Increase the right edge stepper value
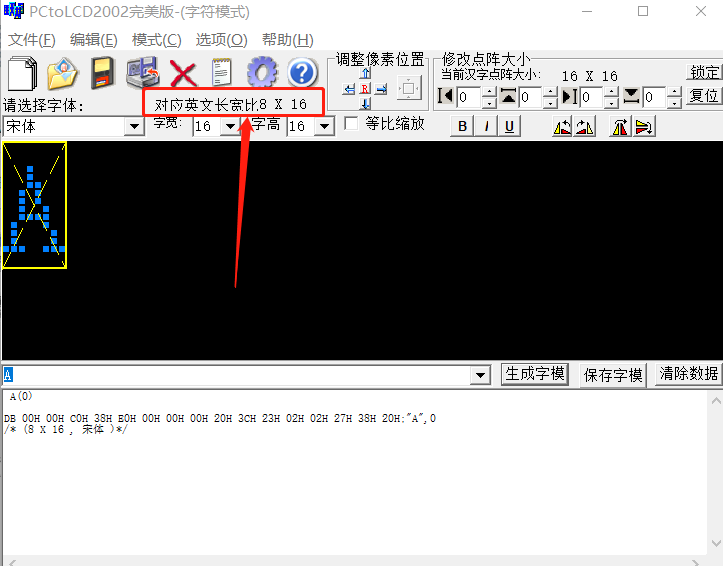 (611, 92)
